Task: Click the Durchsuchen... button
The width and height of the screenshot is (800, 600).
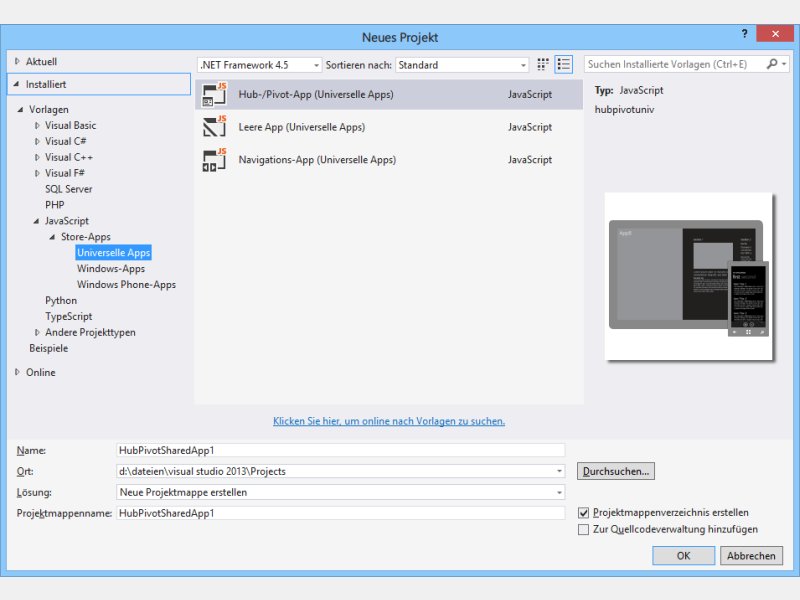Action: [x=616, y=471]
